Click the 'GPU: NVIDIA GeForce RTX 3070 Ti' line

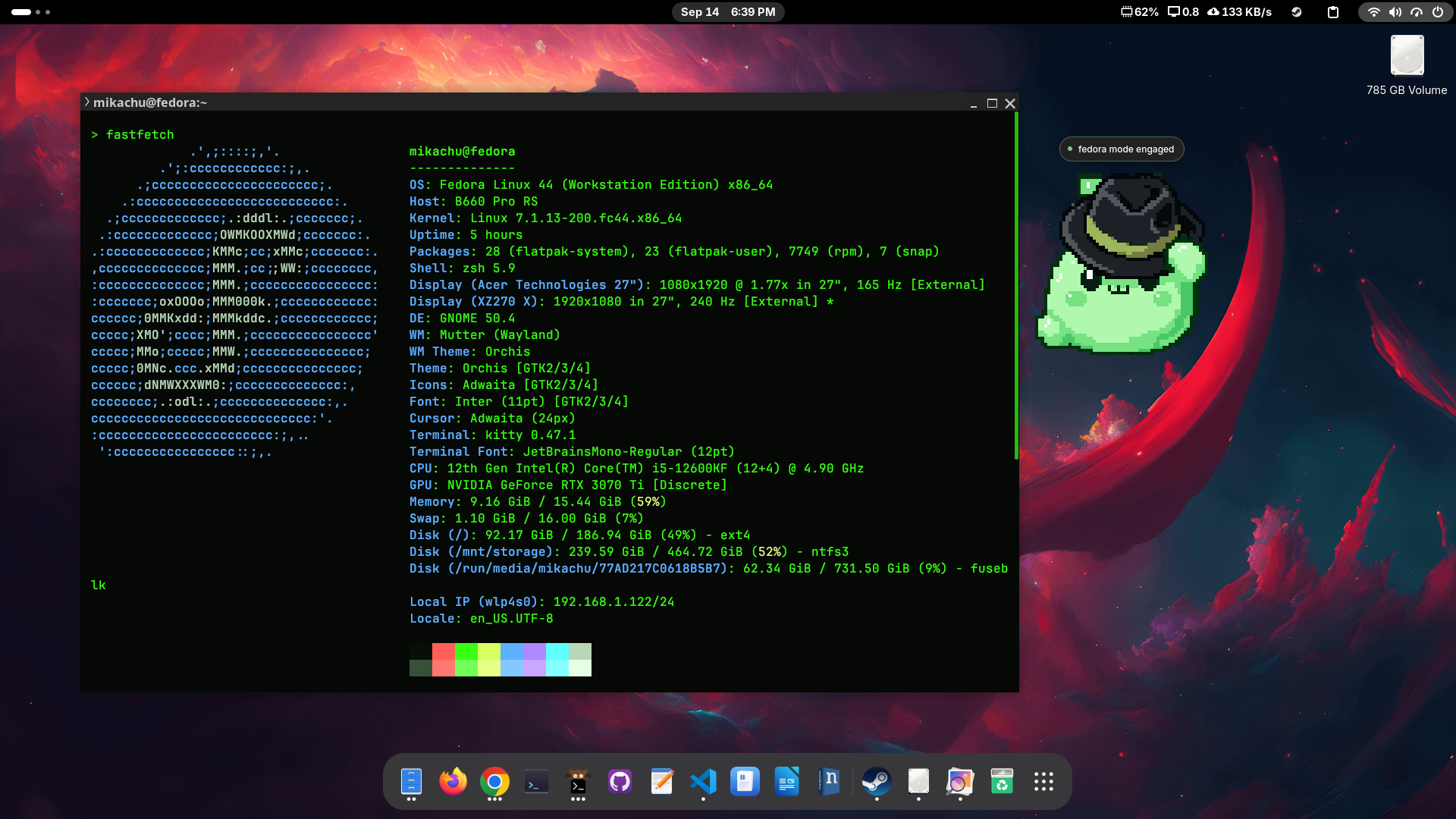point(569,485)
